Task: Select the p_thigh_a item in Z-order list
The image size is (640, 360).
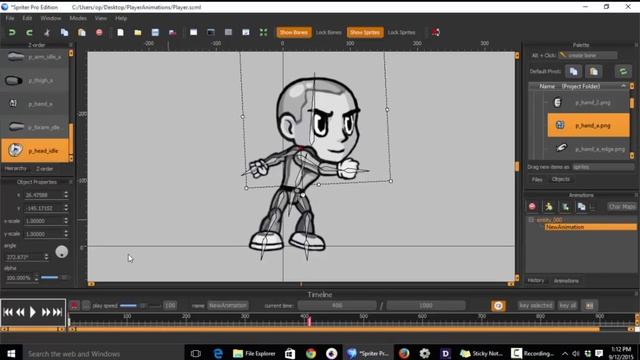Action: pos(34,80)
